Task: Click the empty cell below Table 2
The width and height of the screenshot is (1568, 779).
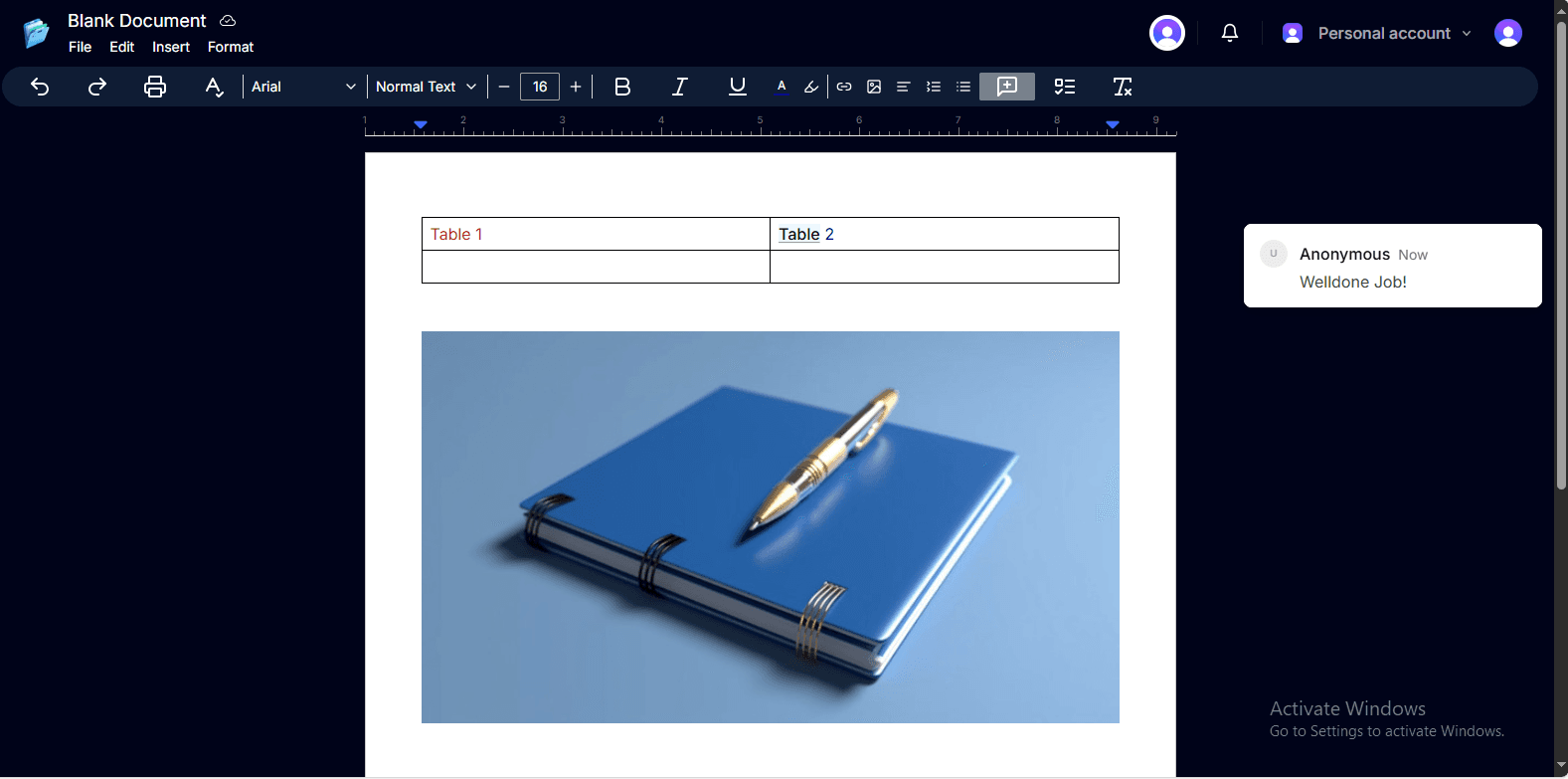Action: pyautogui.click(x=945, y=267)
